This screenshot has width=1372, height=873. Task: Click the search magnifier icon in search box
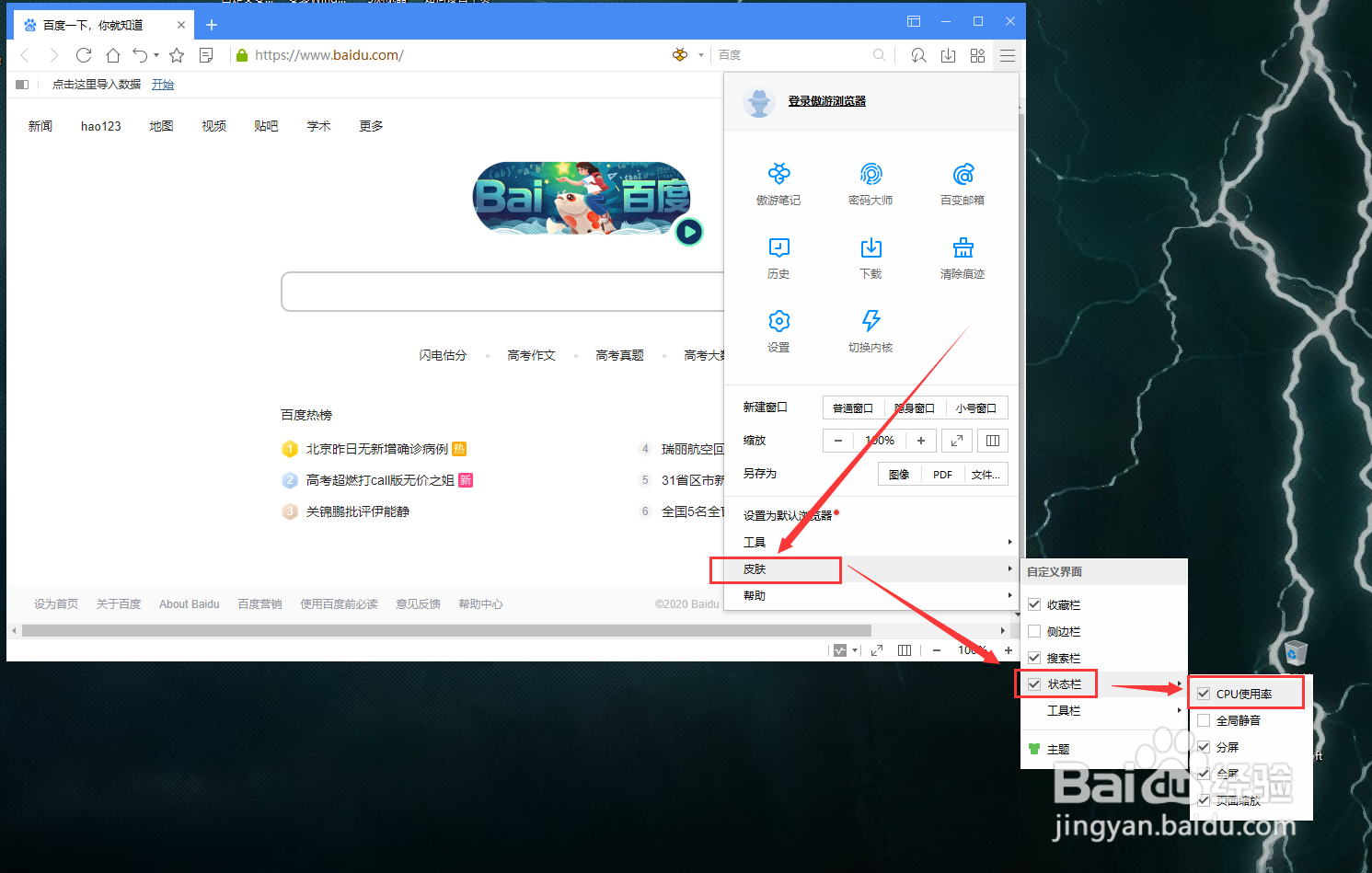[879, 55]
